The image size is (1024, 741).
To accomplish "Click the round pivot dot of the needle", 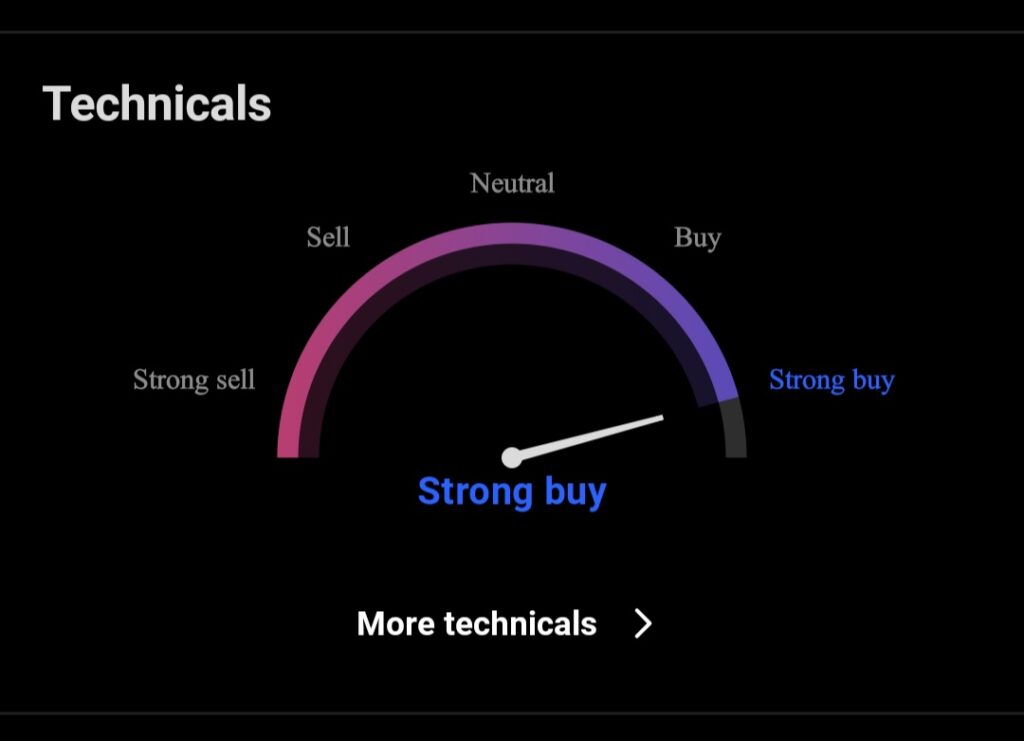I will (x=512, y=458).
